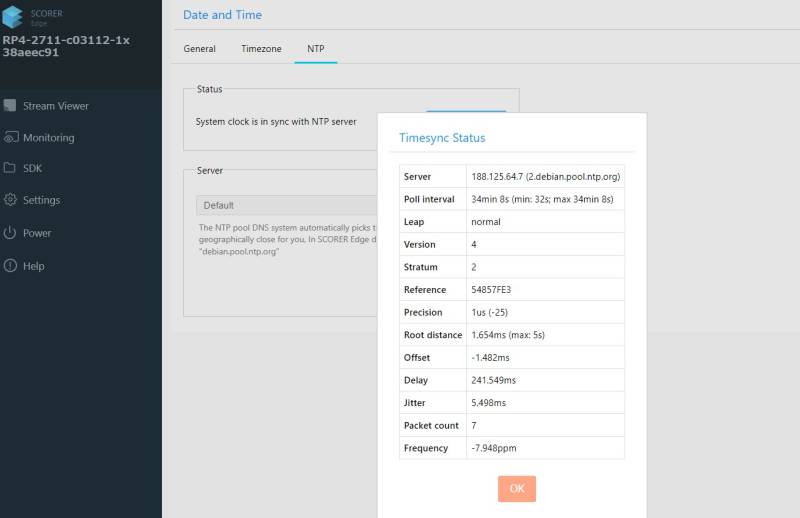The height and width of the screenshot is (518, 800).
Task: Select the NTP tab
Action: point(315,48)
